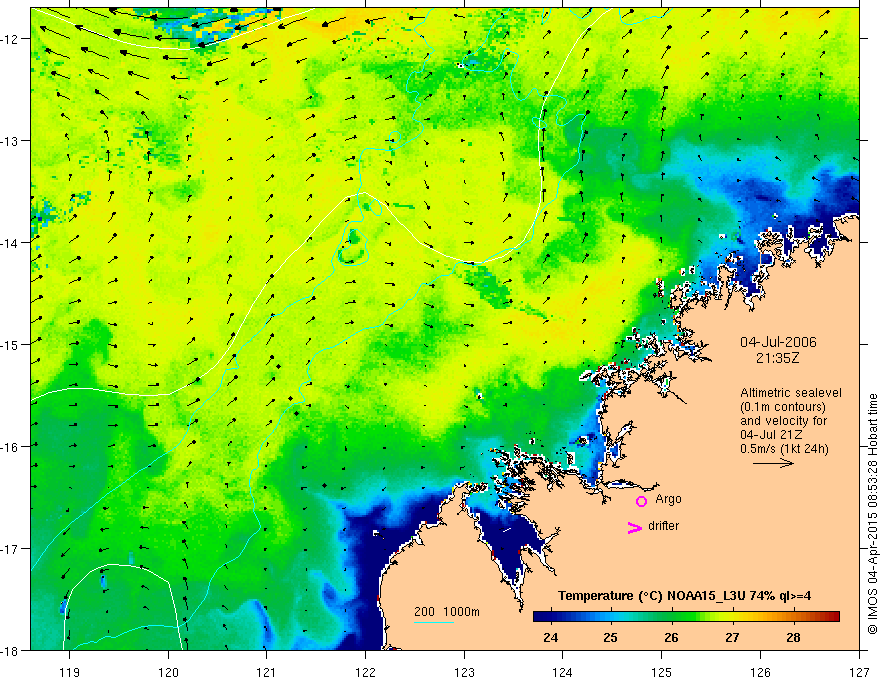Click the latitude axis label '-14'
The image size is (880, 680).
11,243
